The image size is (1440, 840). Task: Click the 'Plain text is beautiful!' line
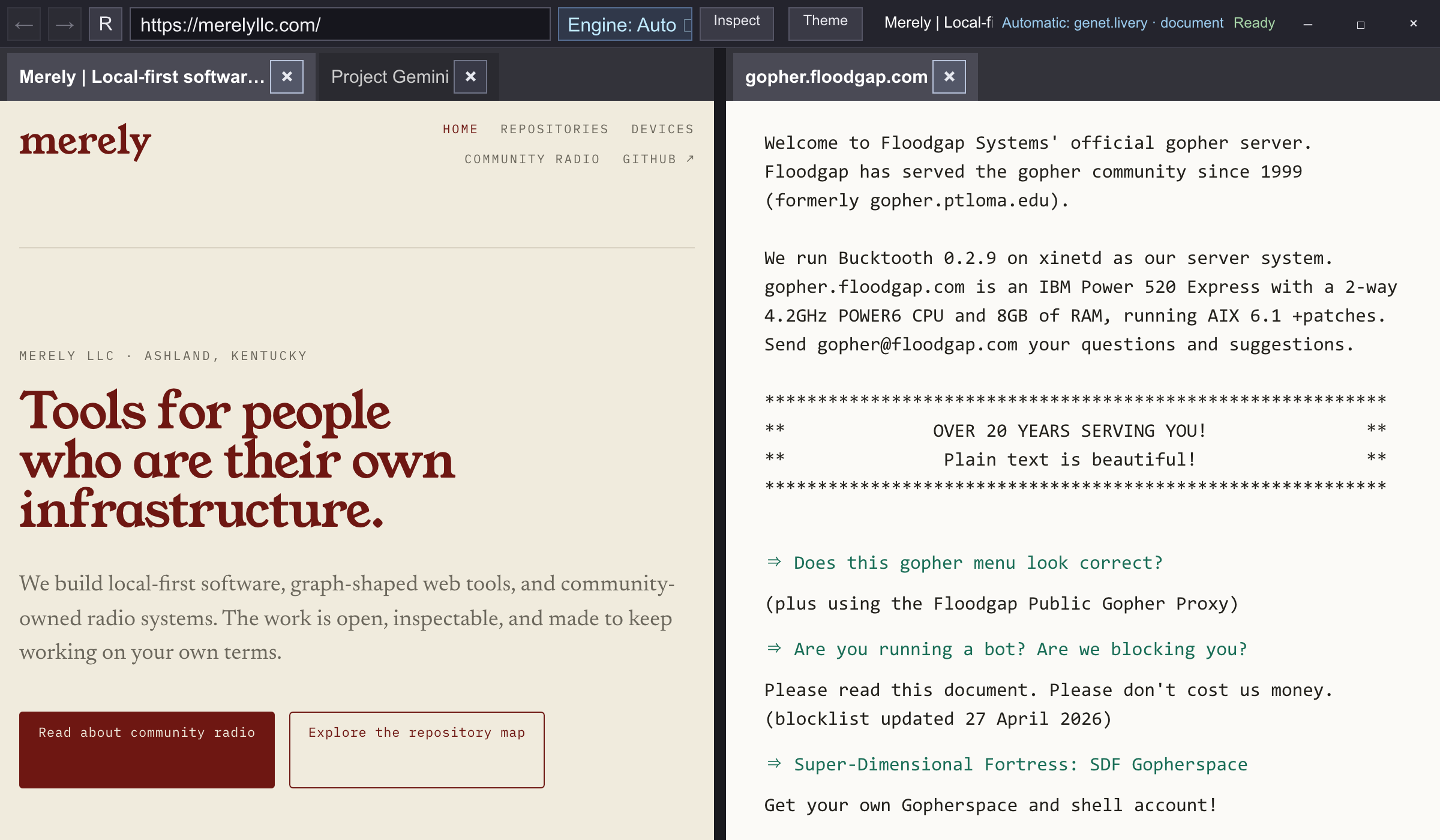[1069, 460]
